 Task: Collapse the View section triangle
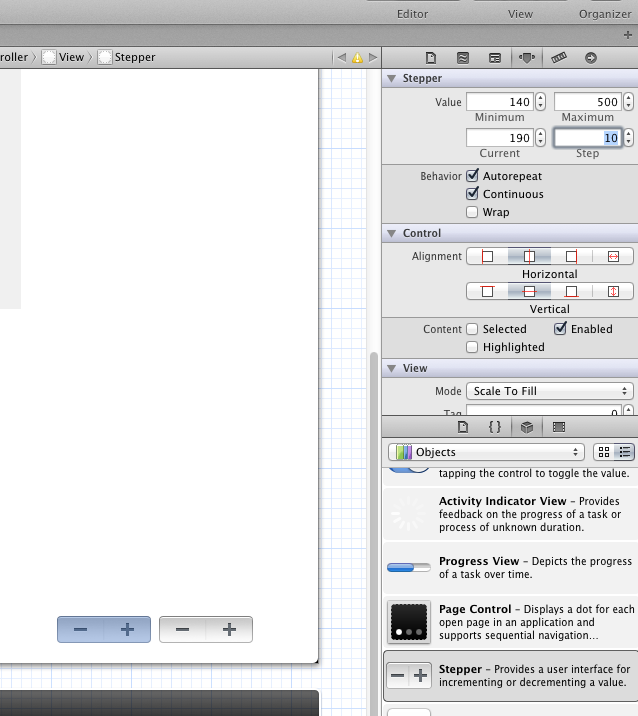(391, 369)
